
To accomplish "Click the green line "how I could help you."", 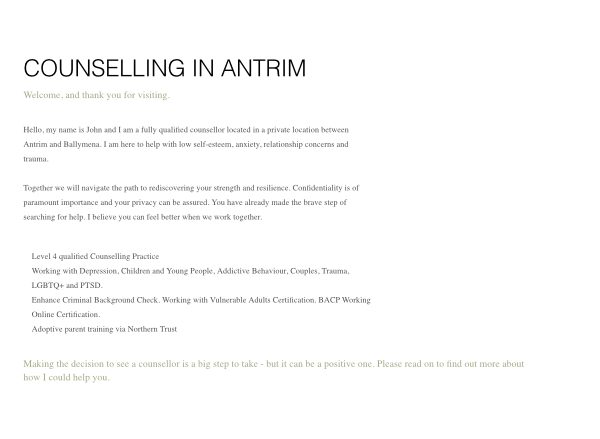I will (67, 377).
